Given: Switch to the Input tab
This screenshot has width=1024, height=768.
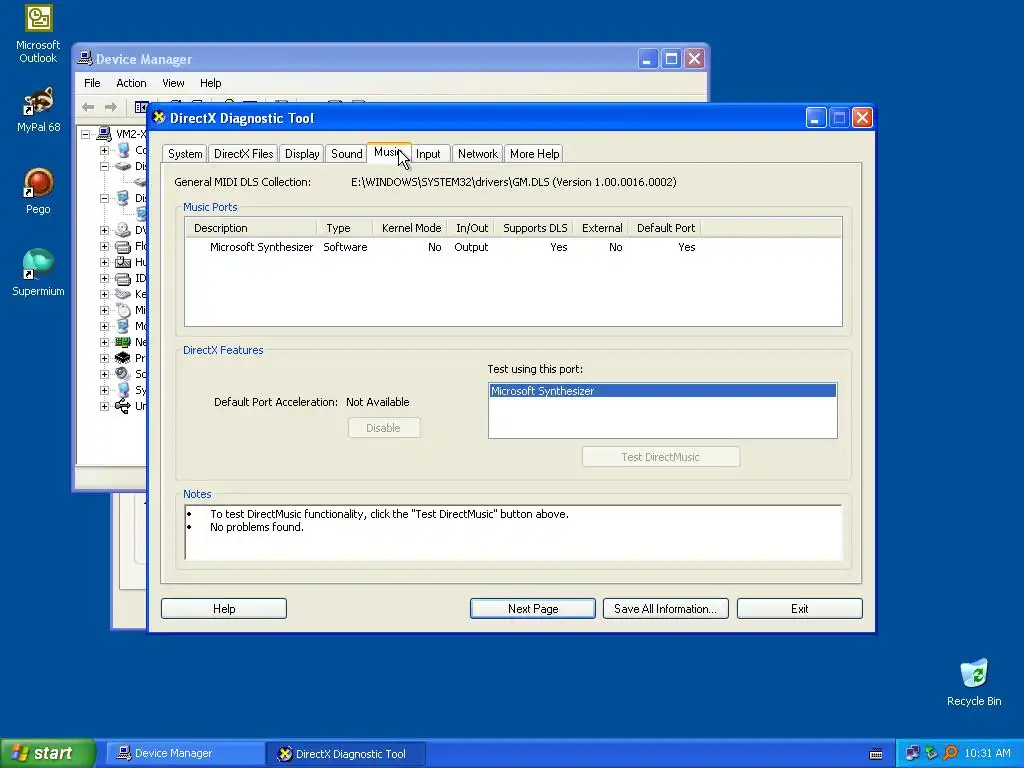Looking at the screenshot, I should 428,154.
